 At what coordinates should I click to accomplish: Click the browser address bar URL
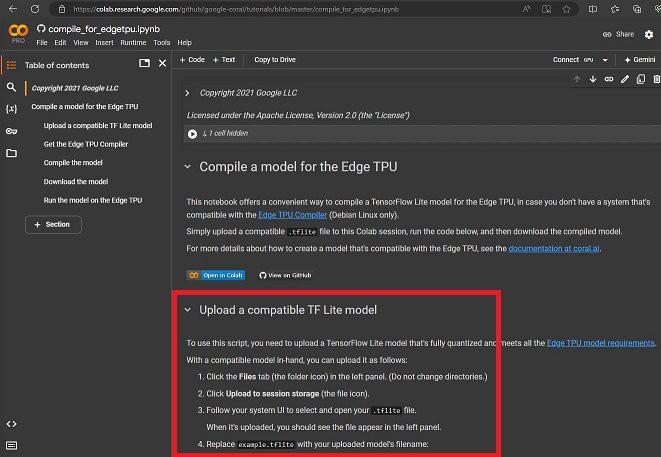[236, 9]
